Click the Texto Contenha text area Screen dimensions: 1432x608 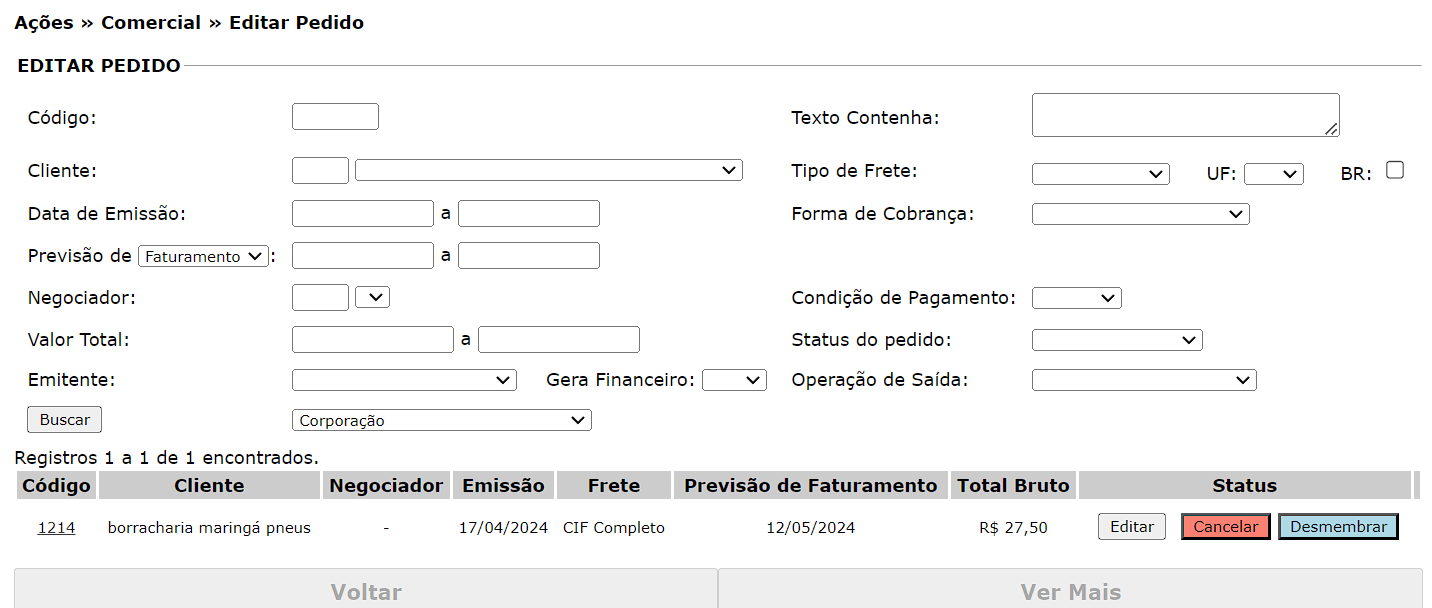1185,115
